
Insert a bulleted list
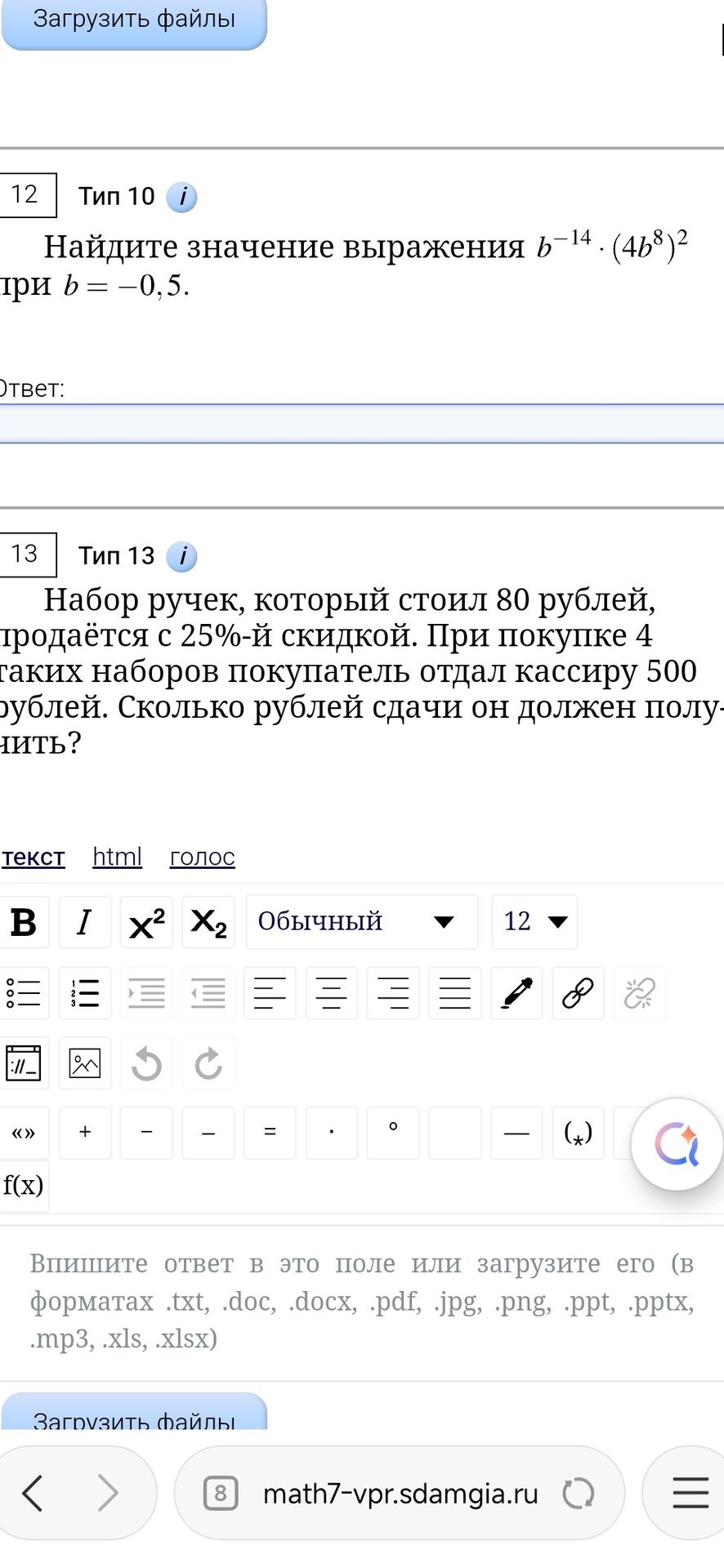(24, 993)
